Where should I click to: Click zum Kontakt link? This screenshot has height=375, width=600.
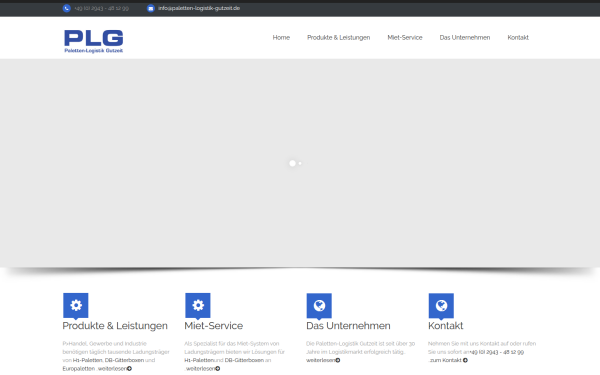tap(446, 360)
